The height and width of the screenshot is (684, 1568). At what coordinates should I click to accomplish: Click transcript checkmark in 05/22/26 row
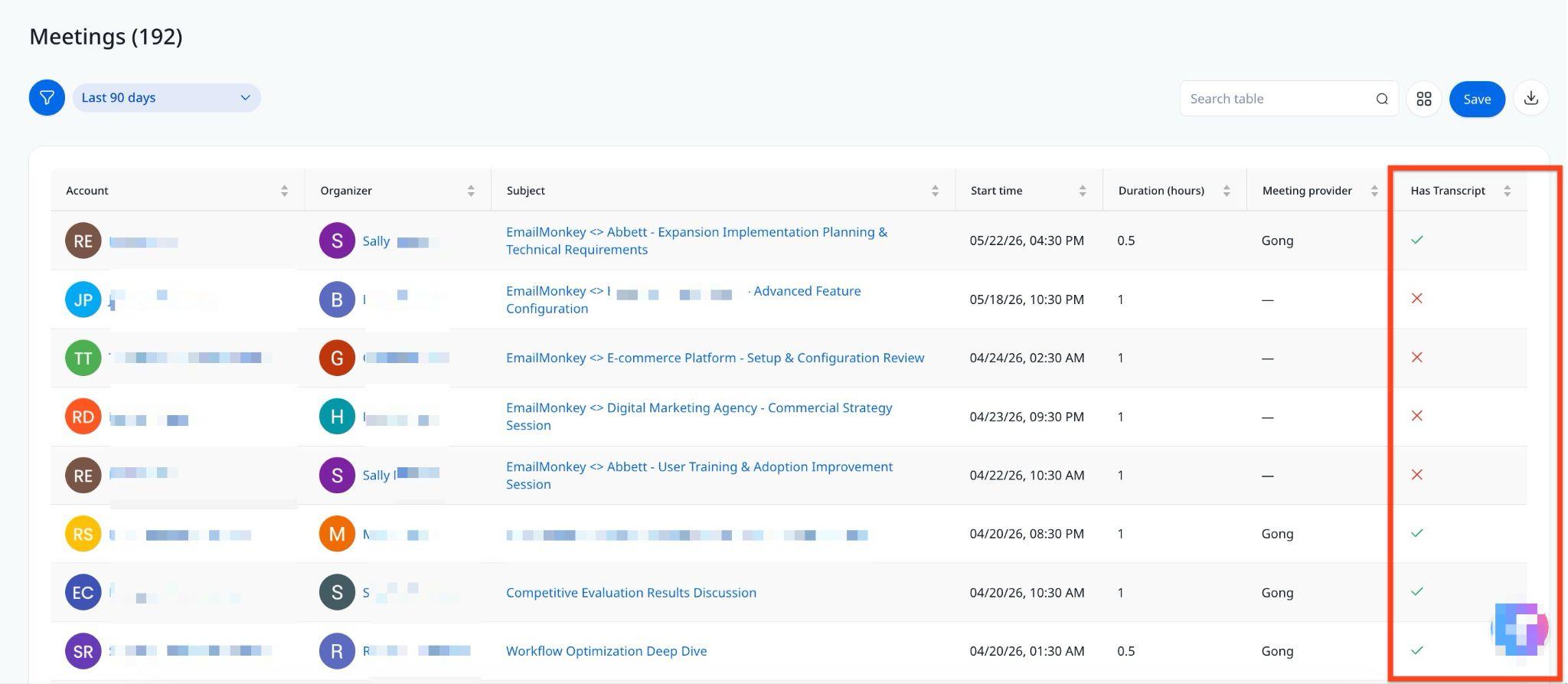[1417, 240]
